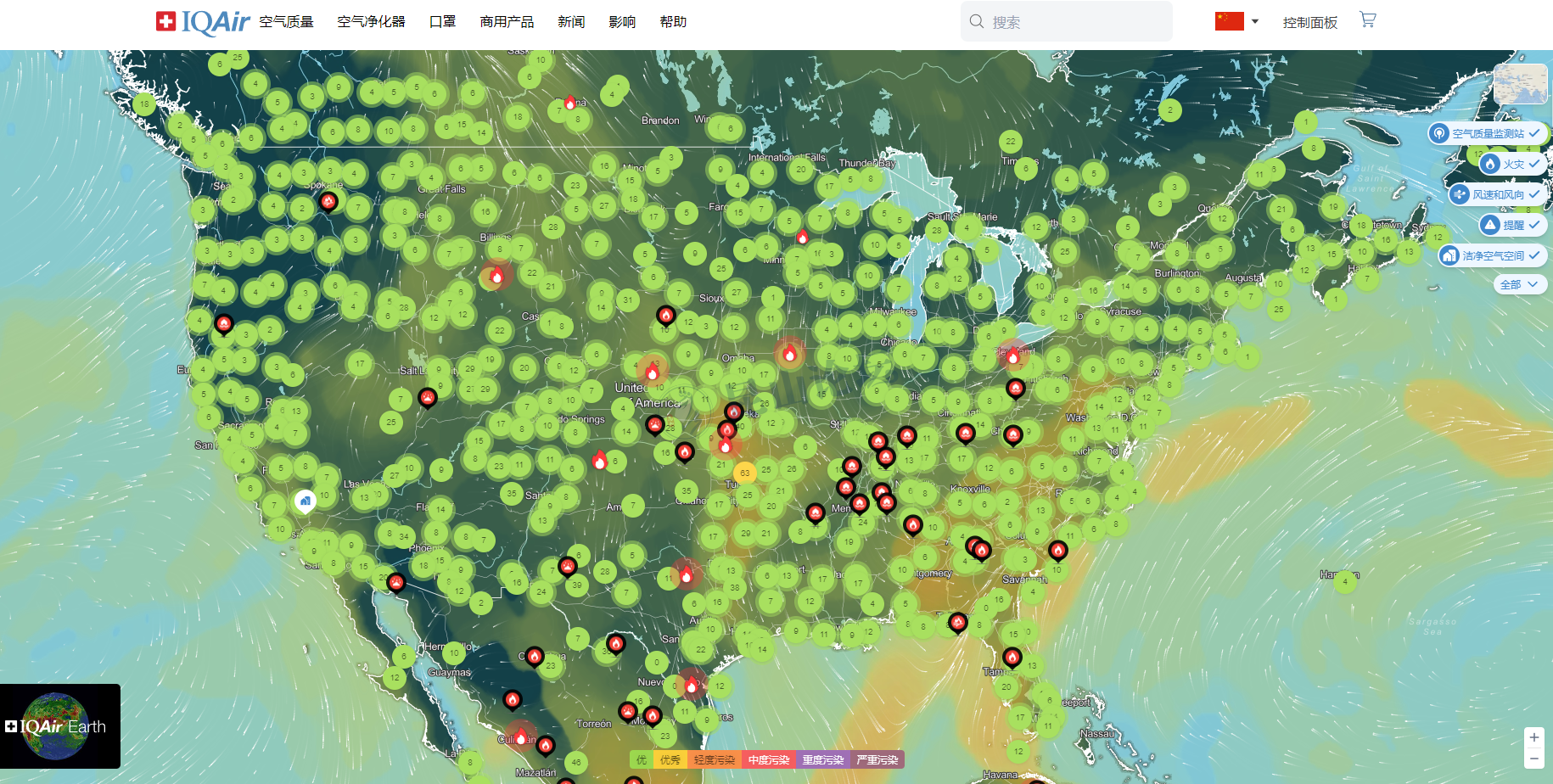Click the yellow 63 air quality station marker
The width and height of the screenshot is (1553, 784).
pyautogui.click(x=744, y=473)
